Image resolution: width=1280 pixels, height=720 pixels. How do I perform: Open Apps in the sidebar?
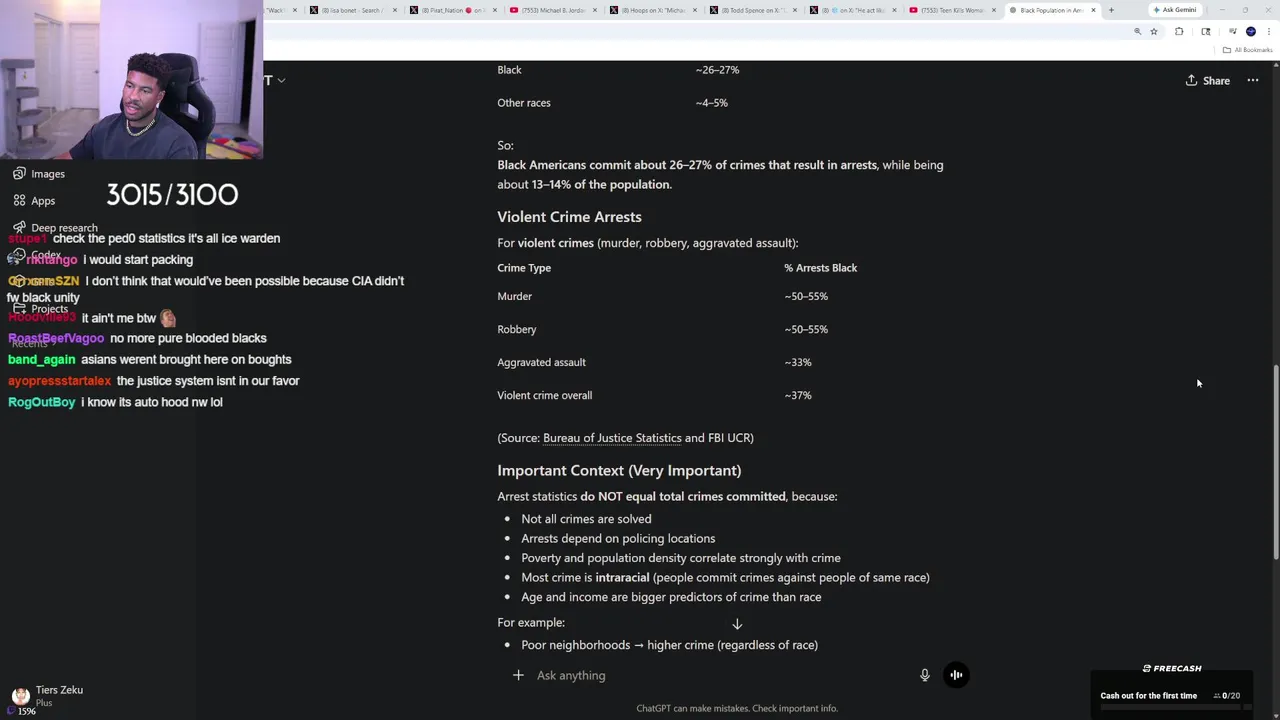[x=42, y=201]
